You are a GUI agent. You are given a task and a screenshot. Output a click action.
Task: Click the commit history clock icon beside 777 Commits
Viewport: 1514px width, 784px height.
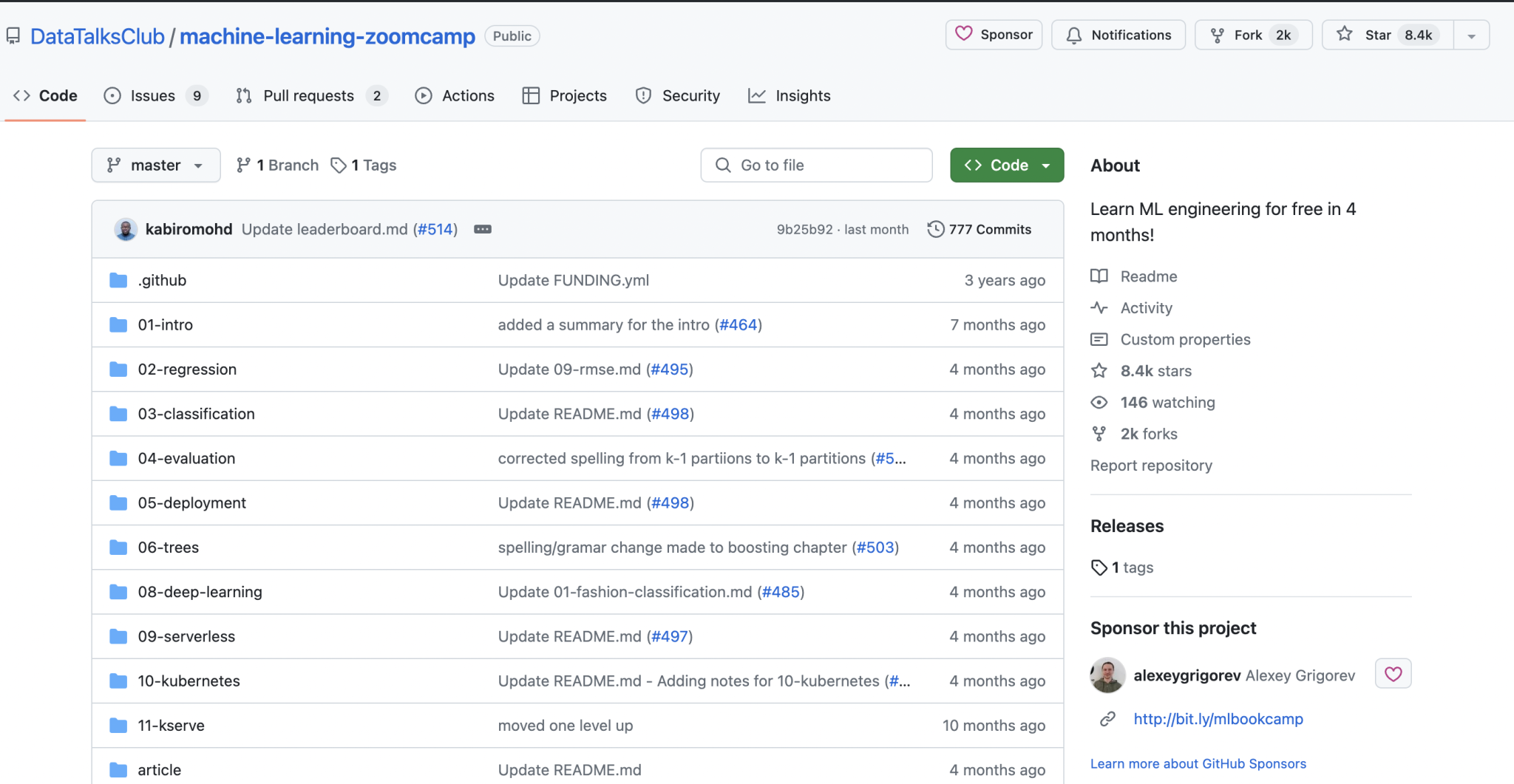(935, 229)
